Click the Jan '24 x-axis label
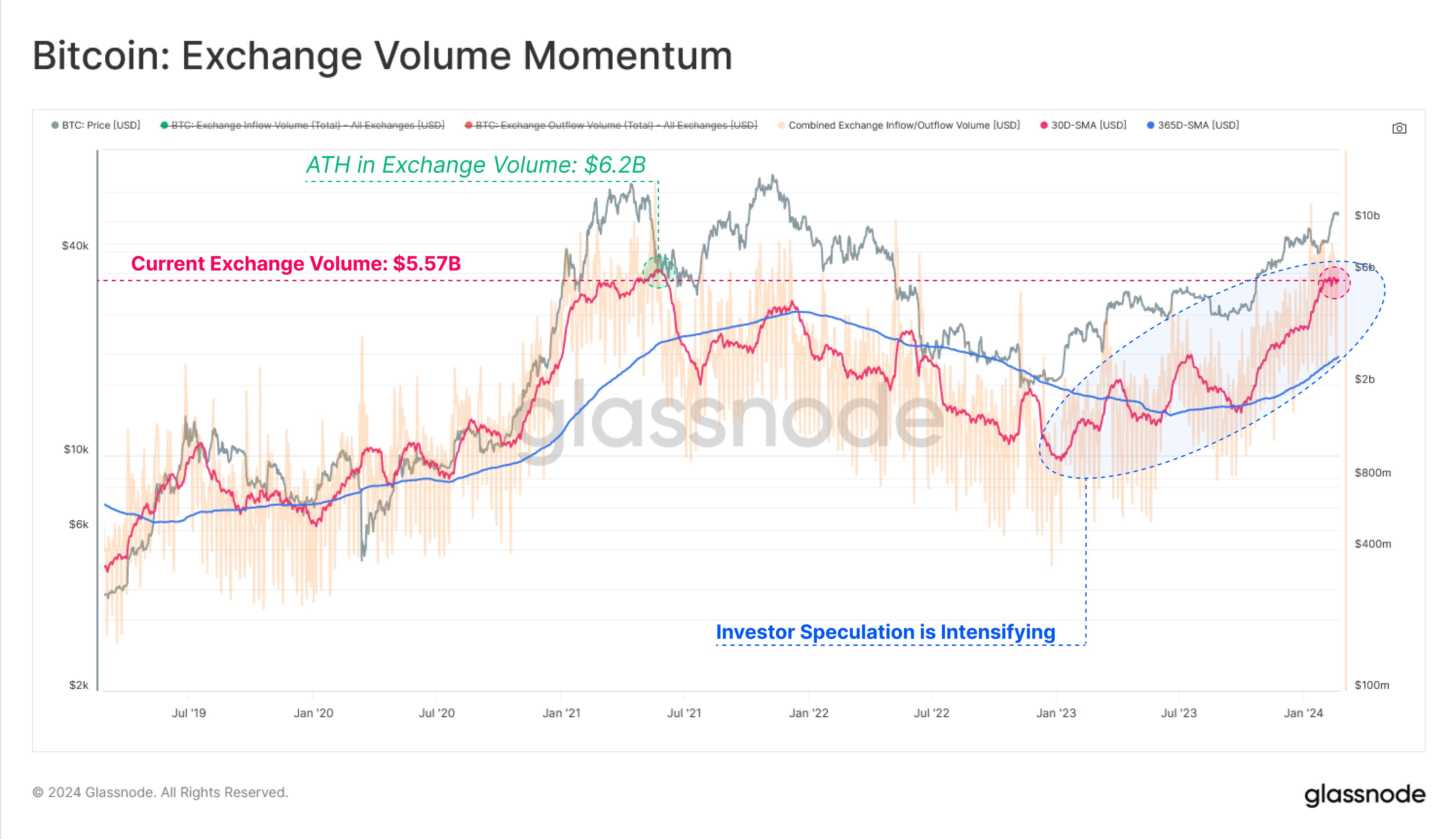The width and height of the screenshot is (1456, 839). click(1304, 713)
